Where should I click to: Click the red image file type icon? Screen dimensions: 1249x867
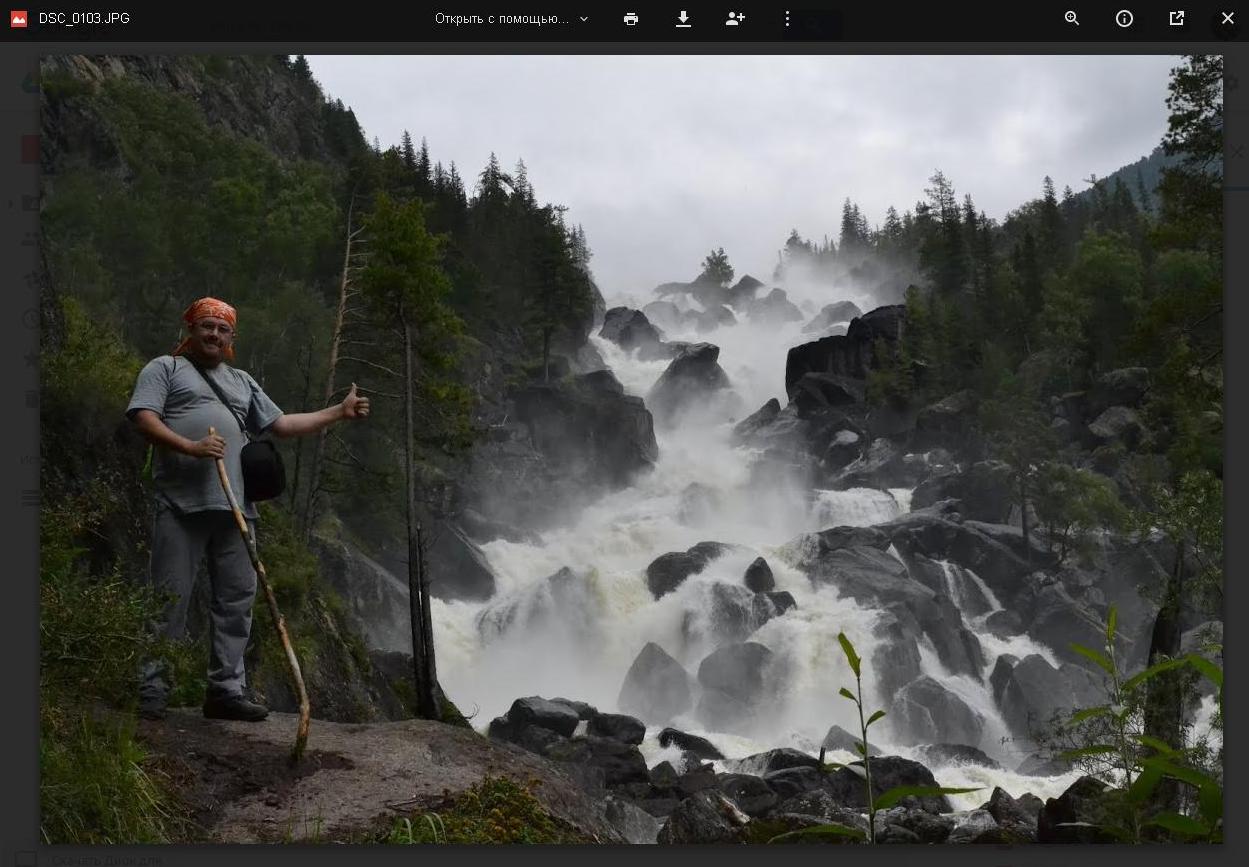click(x=18, y=19)
